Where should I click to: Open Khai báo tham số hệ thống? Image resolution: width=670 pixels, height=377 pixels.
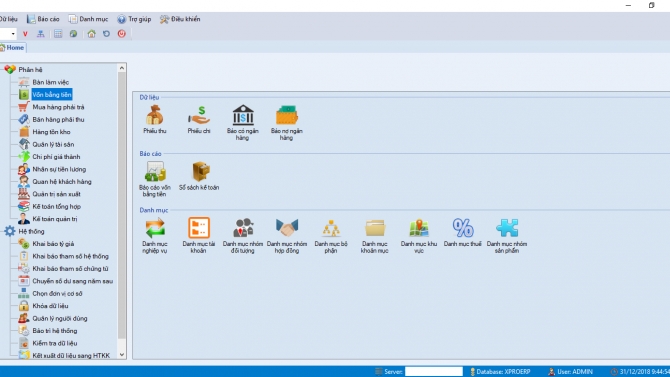click(x=71, y=256)
